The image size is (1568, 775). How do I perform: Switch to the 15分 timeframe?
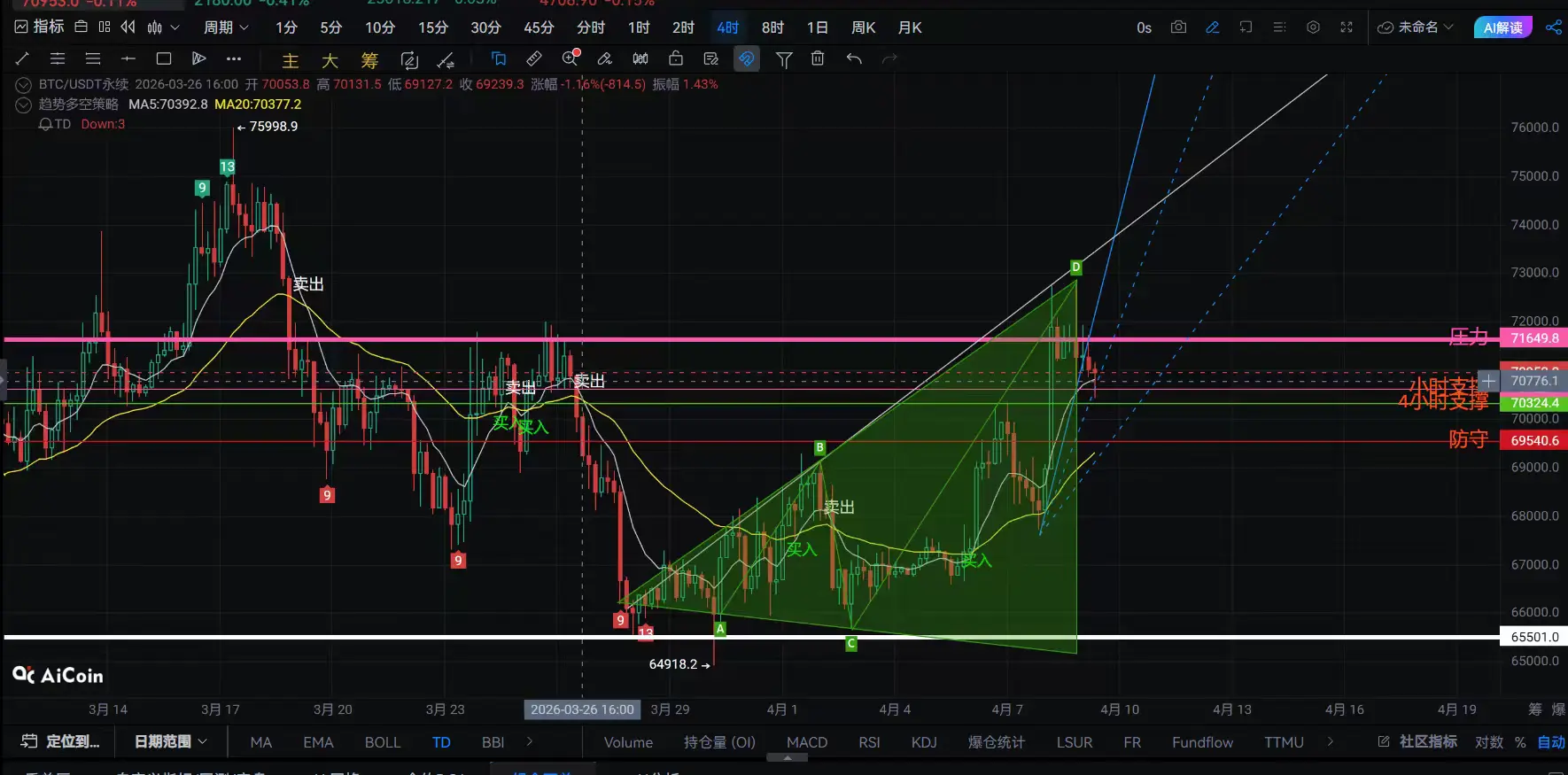point(433,27)
